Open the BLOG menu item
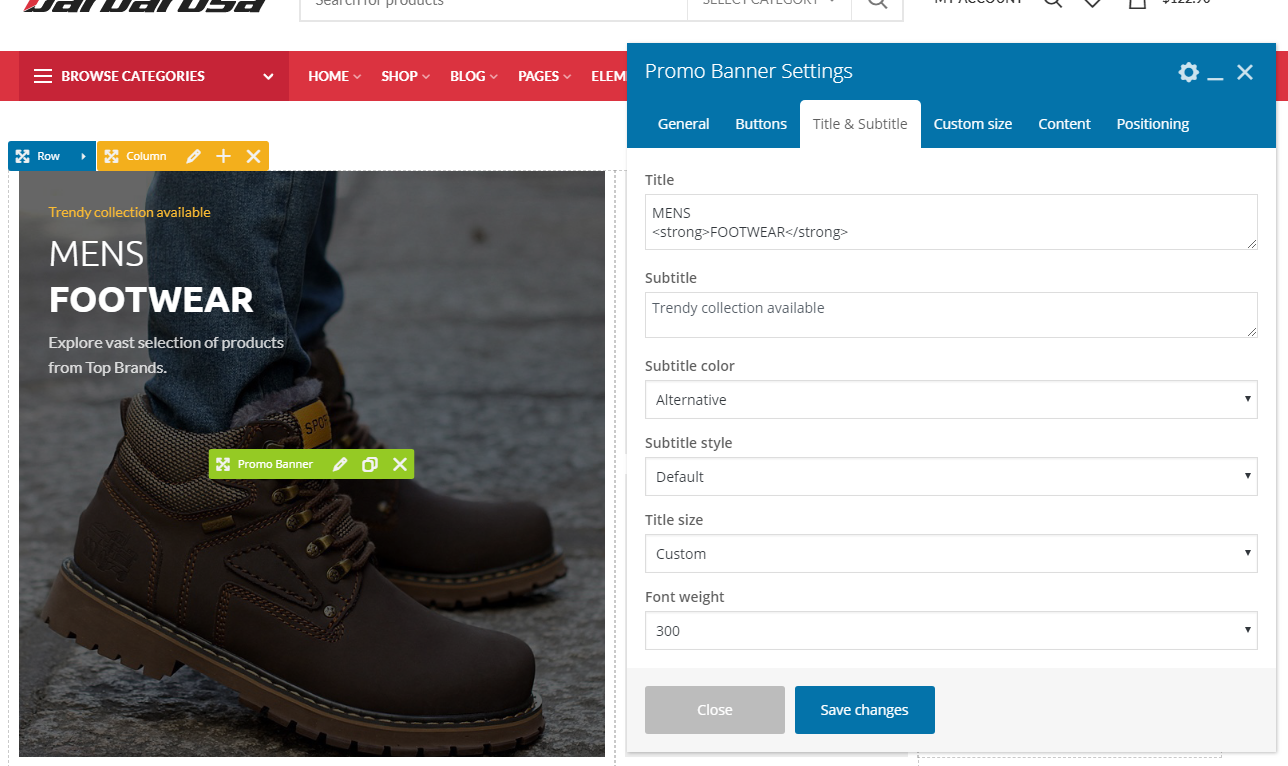Screen dimensions: 1288x766 pyautogui.click(x=473, y=76)
